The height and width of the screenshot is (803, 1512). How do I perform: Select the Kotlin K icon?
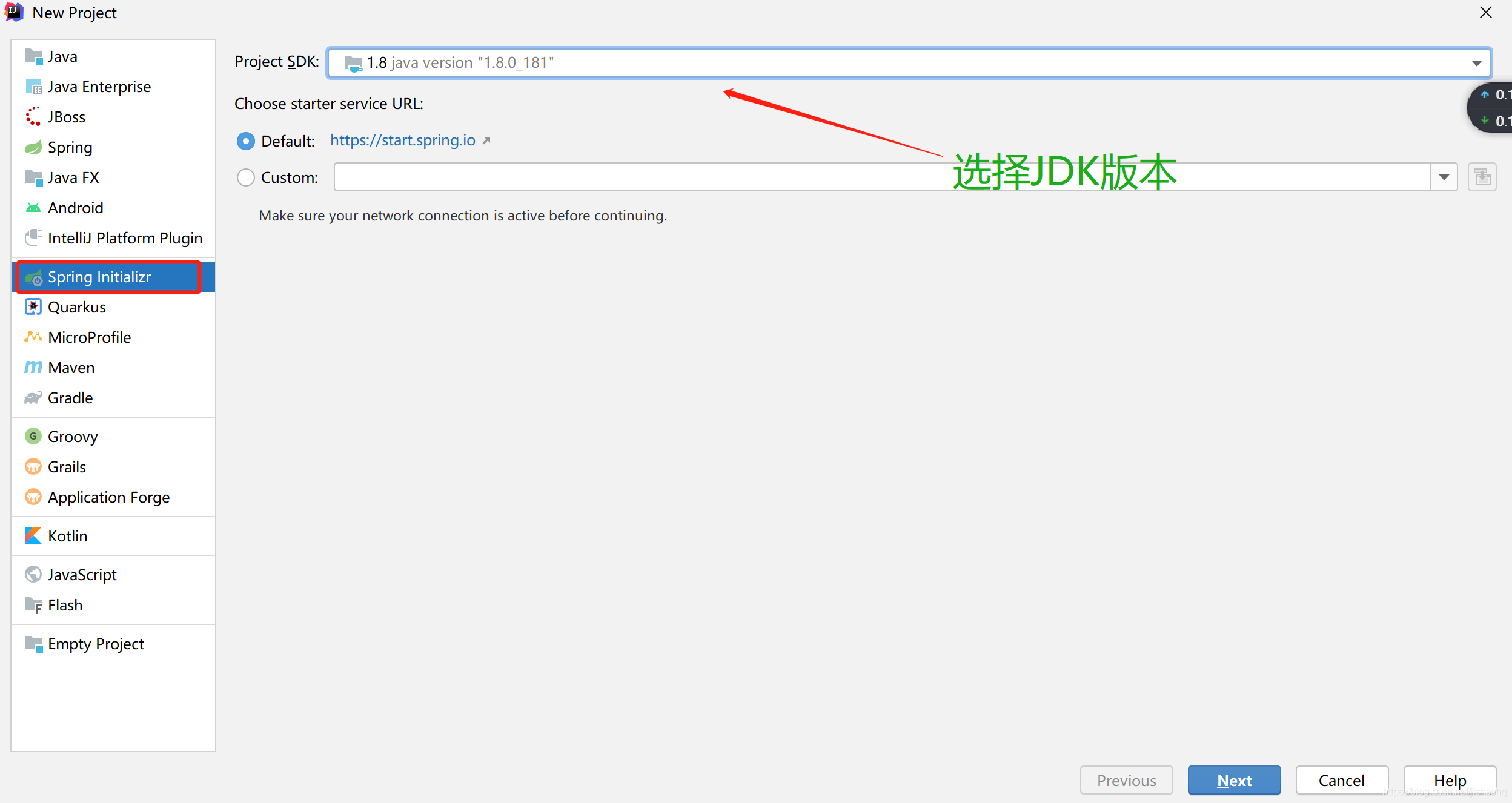click(33, 535)
